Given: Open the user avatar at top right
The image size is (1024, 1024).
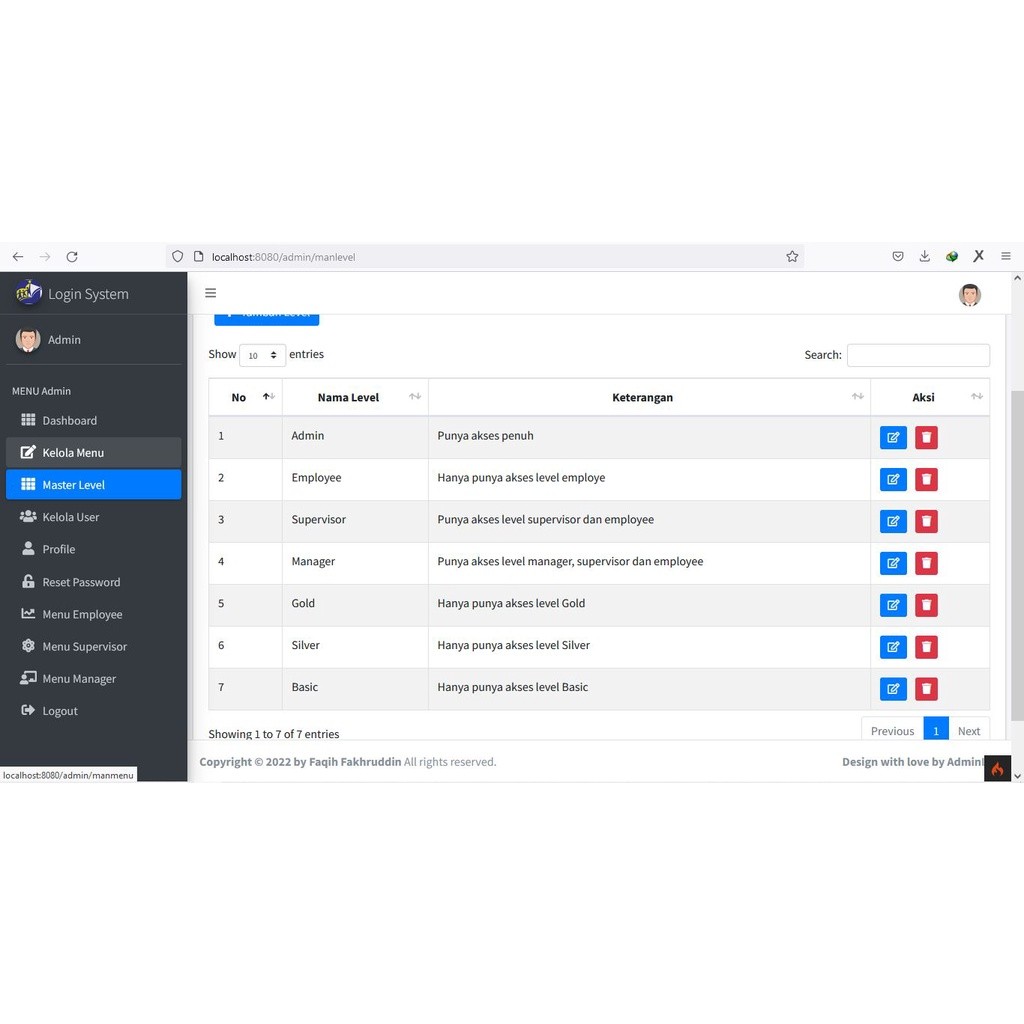Looking at the screenshot, I should [968, 295].
